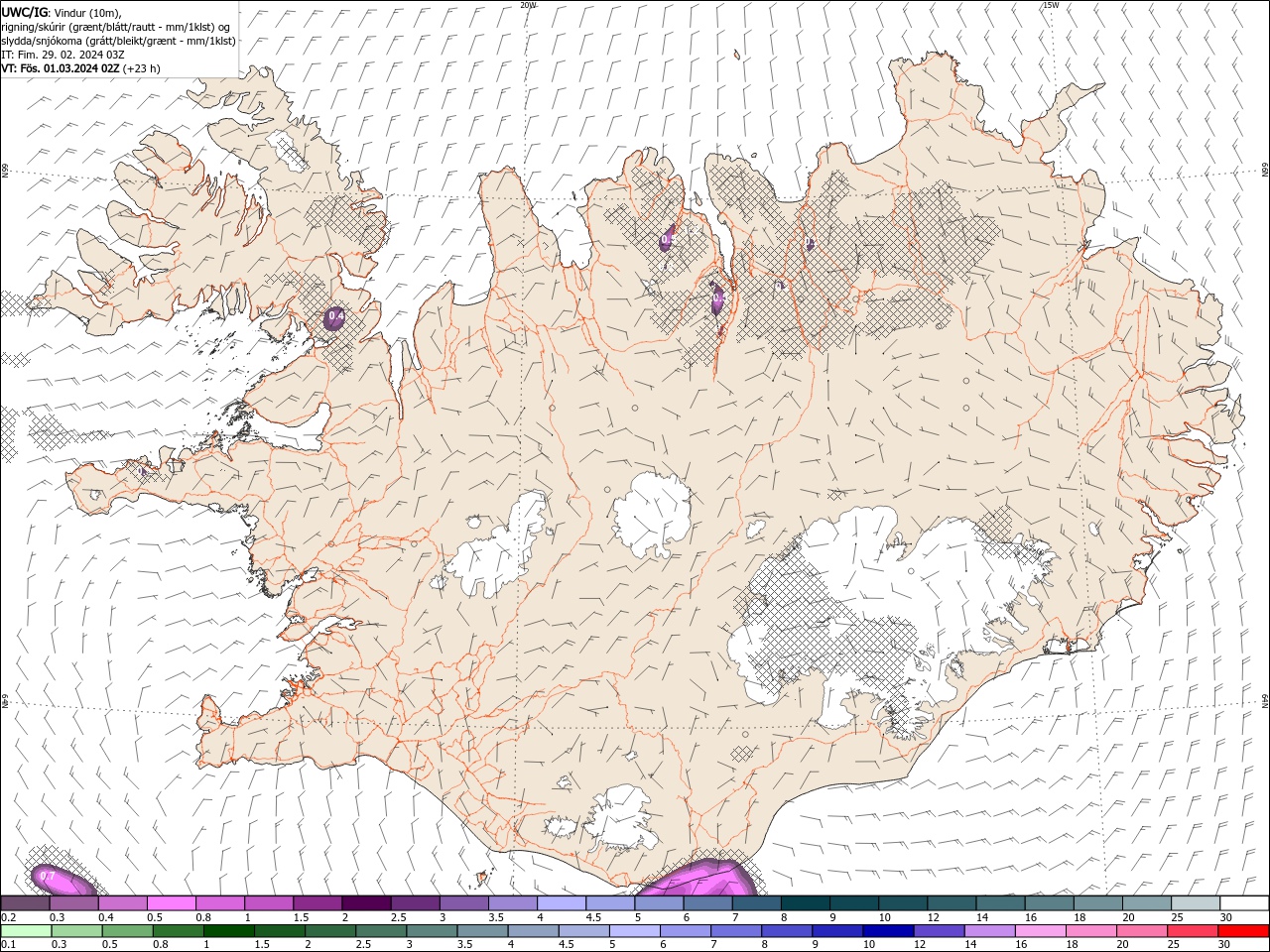Image resolution: width=1270 pixels, height=952 pixels.
Task: Select the bright pink upper swatch starting at 0.5
Action: (171, 903)
